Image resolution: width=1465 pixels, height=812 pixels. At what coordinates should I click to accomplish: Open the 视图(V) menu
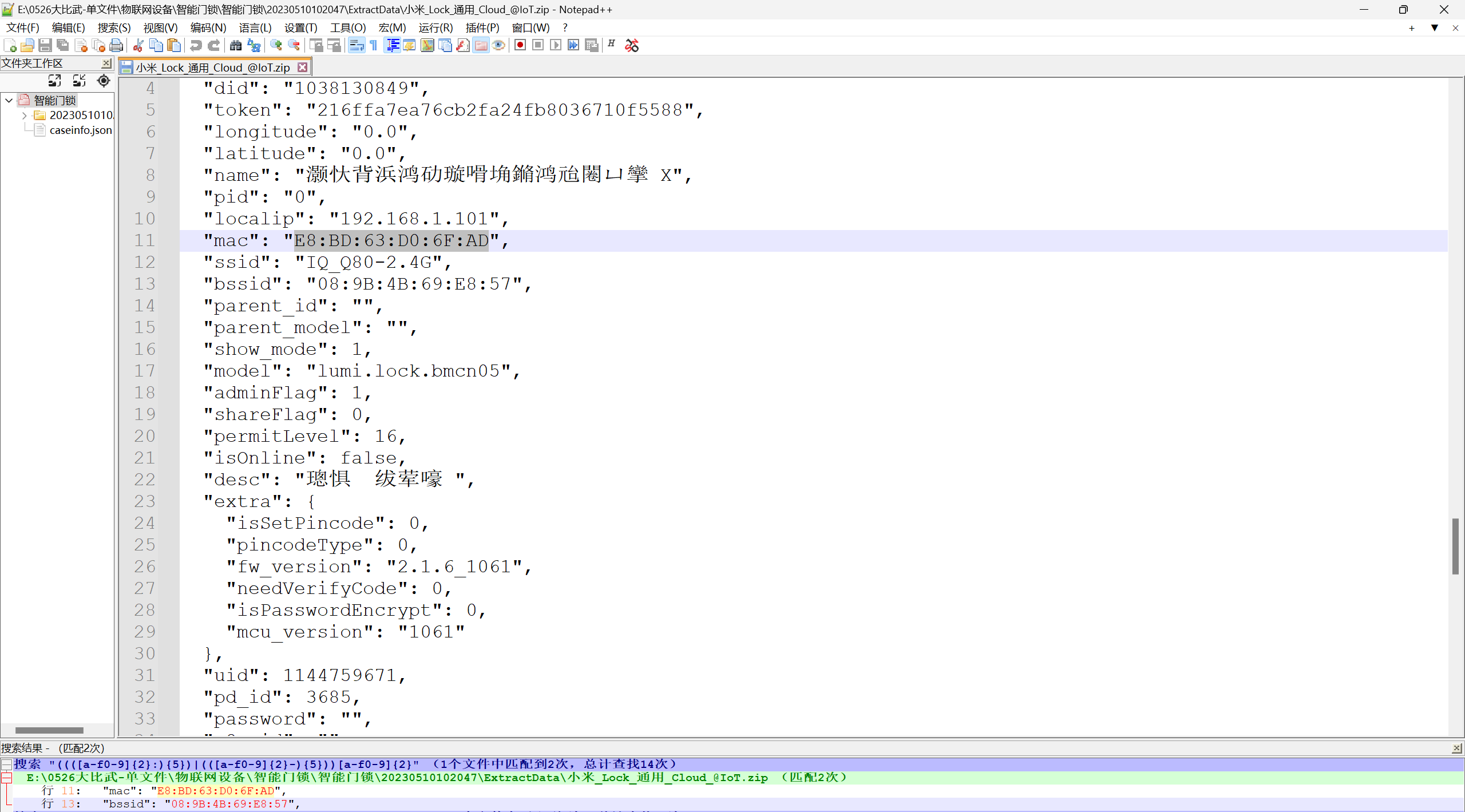[160, 27]
